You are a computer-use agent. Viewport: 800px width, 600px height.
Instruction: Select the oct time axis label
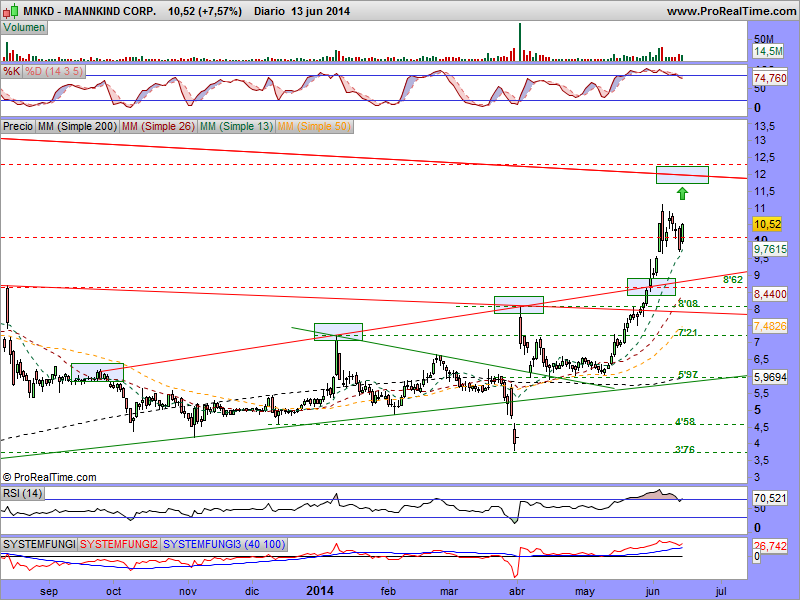pyautogui.click(x=113, y=591)
